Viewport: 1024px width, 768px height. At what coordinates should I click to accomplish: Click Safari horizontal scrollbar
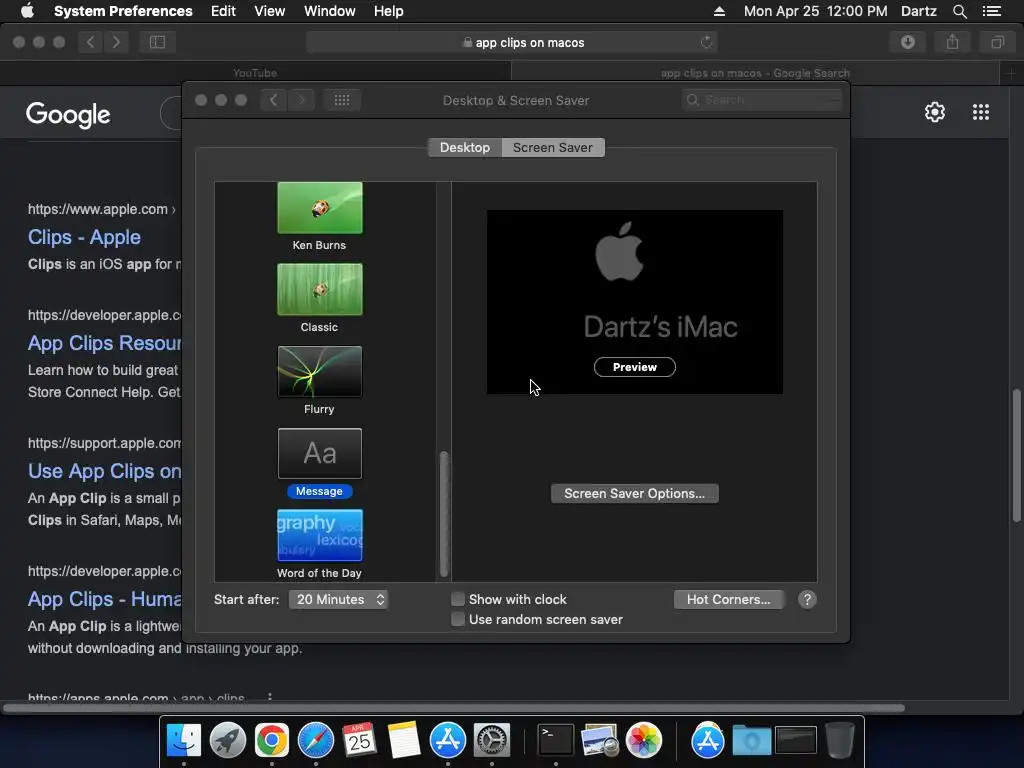454,708
